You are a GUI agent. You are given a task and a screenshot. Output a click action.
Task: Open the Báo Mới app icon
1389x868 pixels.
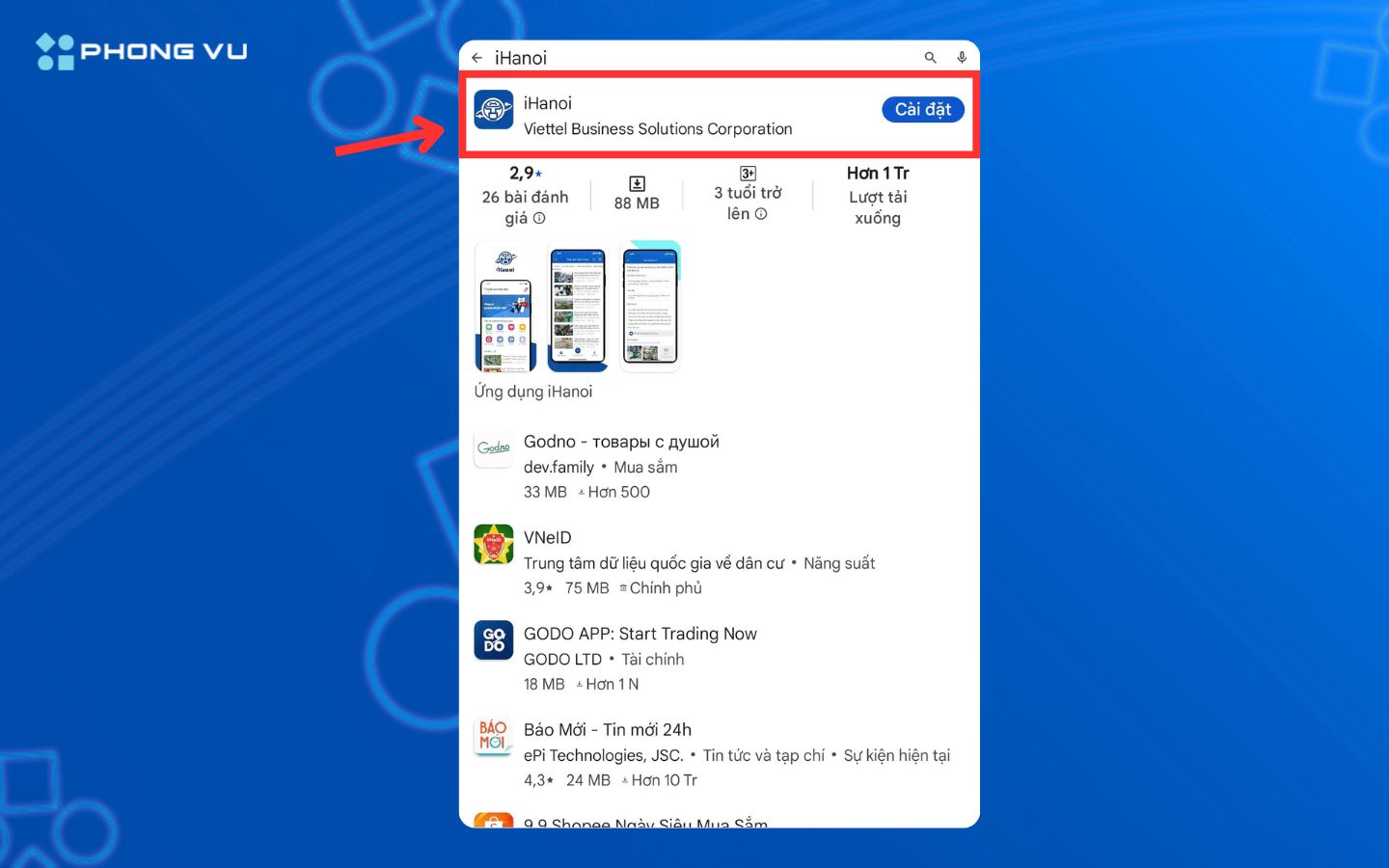[x=493, y=737]
